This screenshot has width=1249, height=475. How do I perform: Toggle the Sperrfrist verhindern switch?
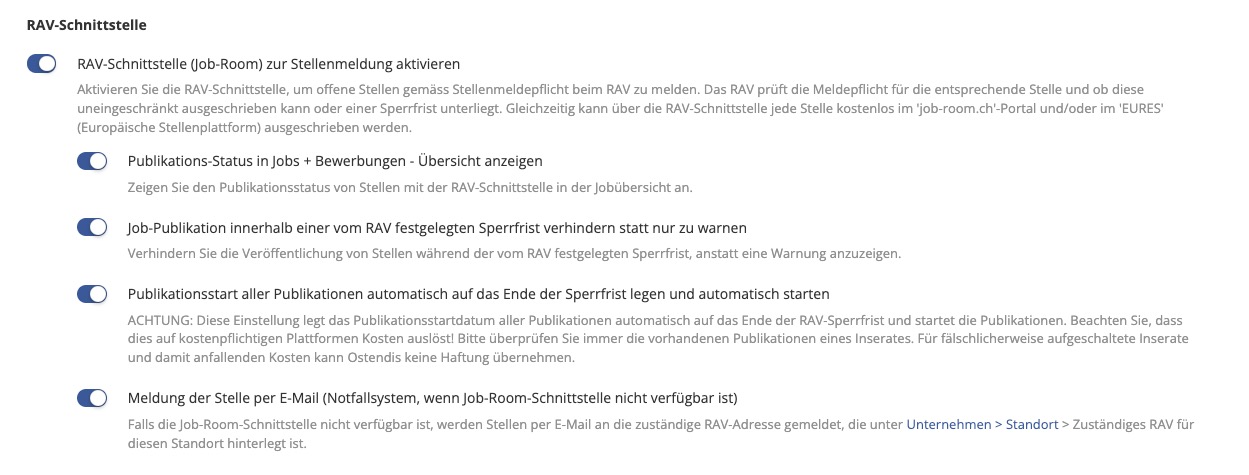pyautogui.click(x=92, y=228)
